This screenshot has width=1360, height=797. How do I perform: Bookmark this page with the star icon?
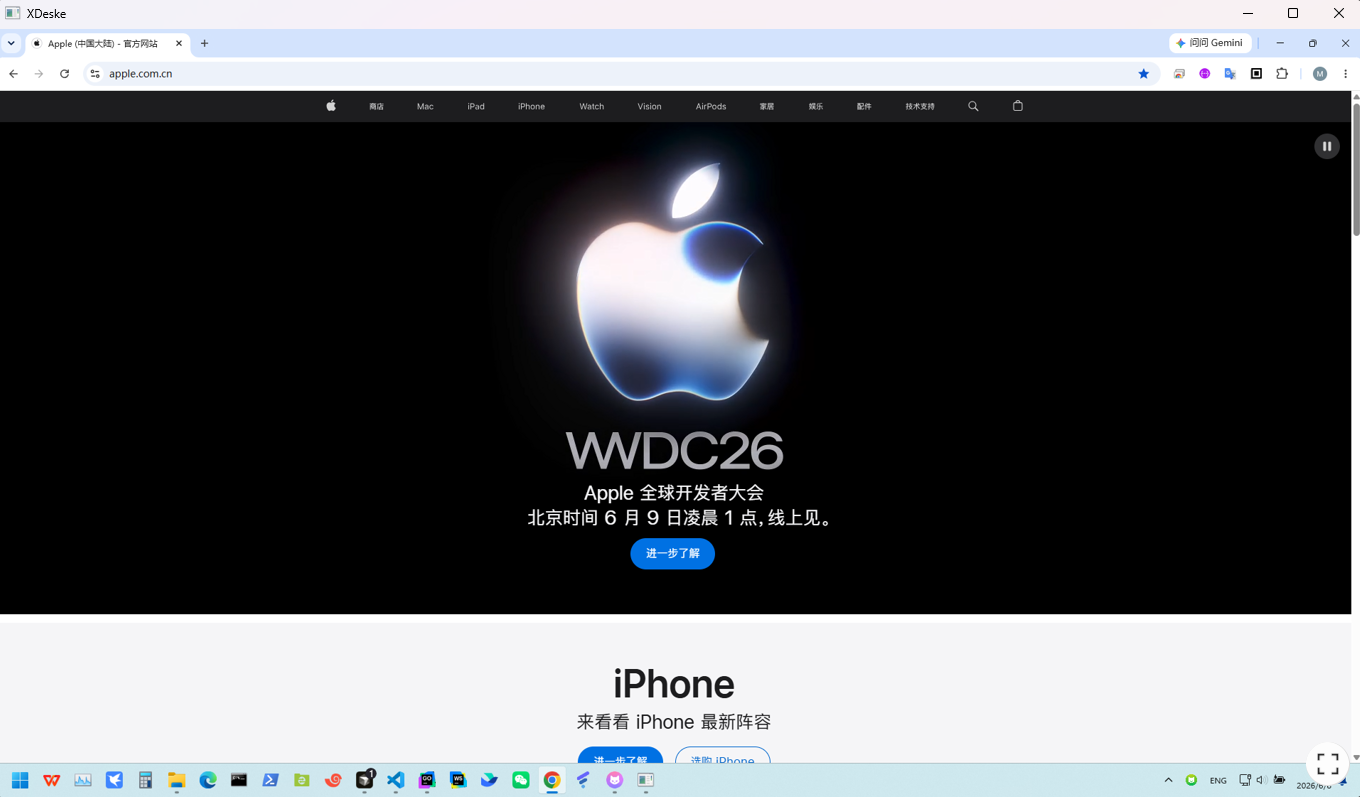click(1144, 74)
